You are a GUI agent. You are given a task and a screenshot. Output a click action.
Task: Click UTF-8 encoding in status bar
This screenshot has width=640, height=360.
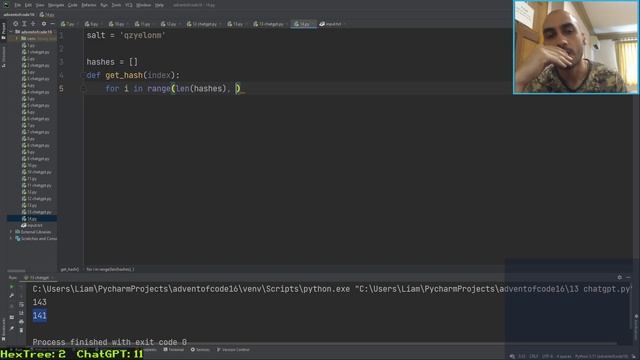click(x=547, y=356)
